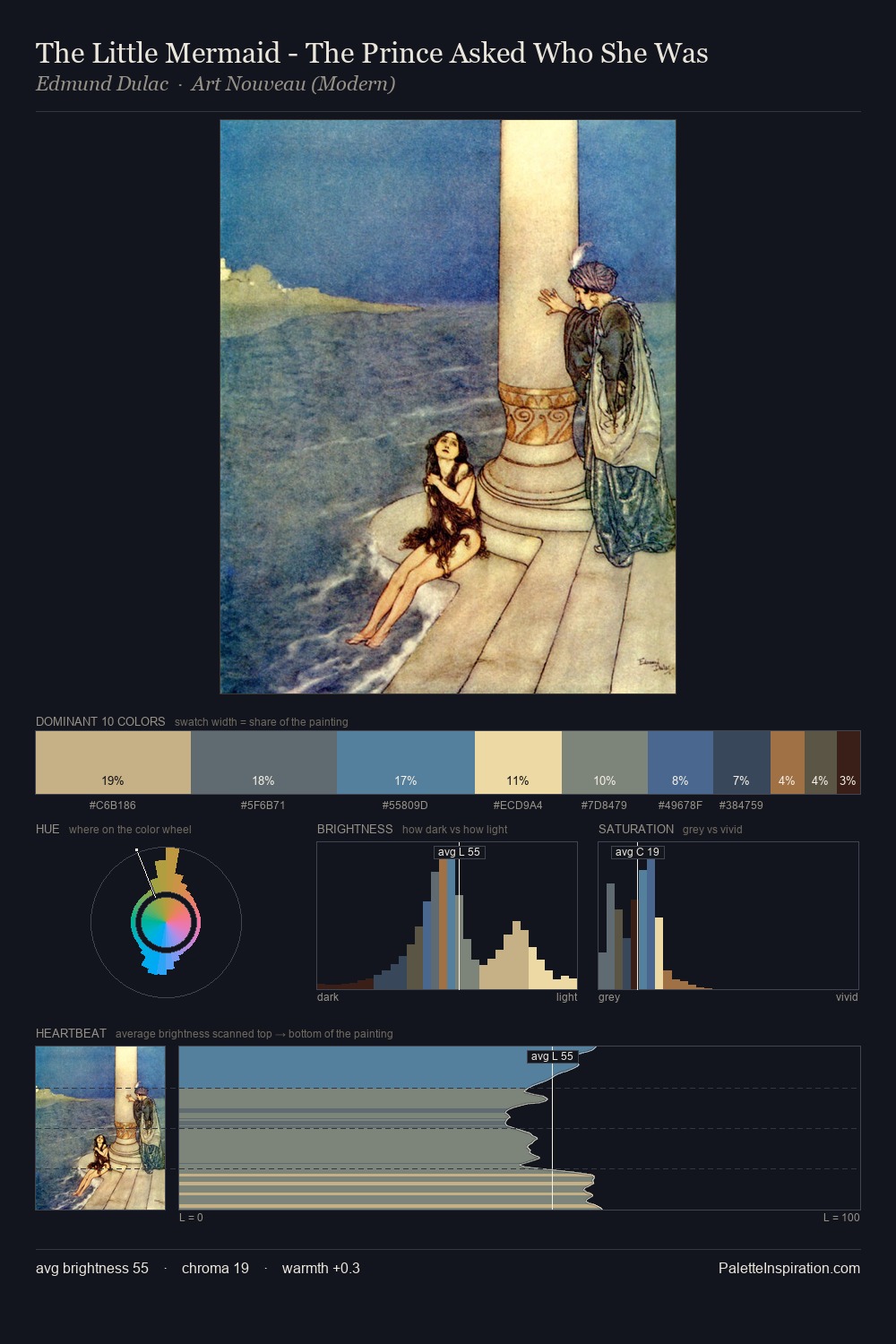
Task: Click the hue color wheel chart
Action: [166, 922]
